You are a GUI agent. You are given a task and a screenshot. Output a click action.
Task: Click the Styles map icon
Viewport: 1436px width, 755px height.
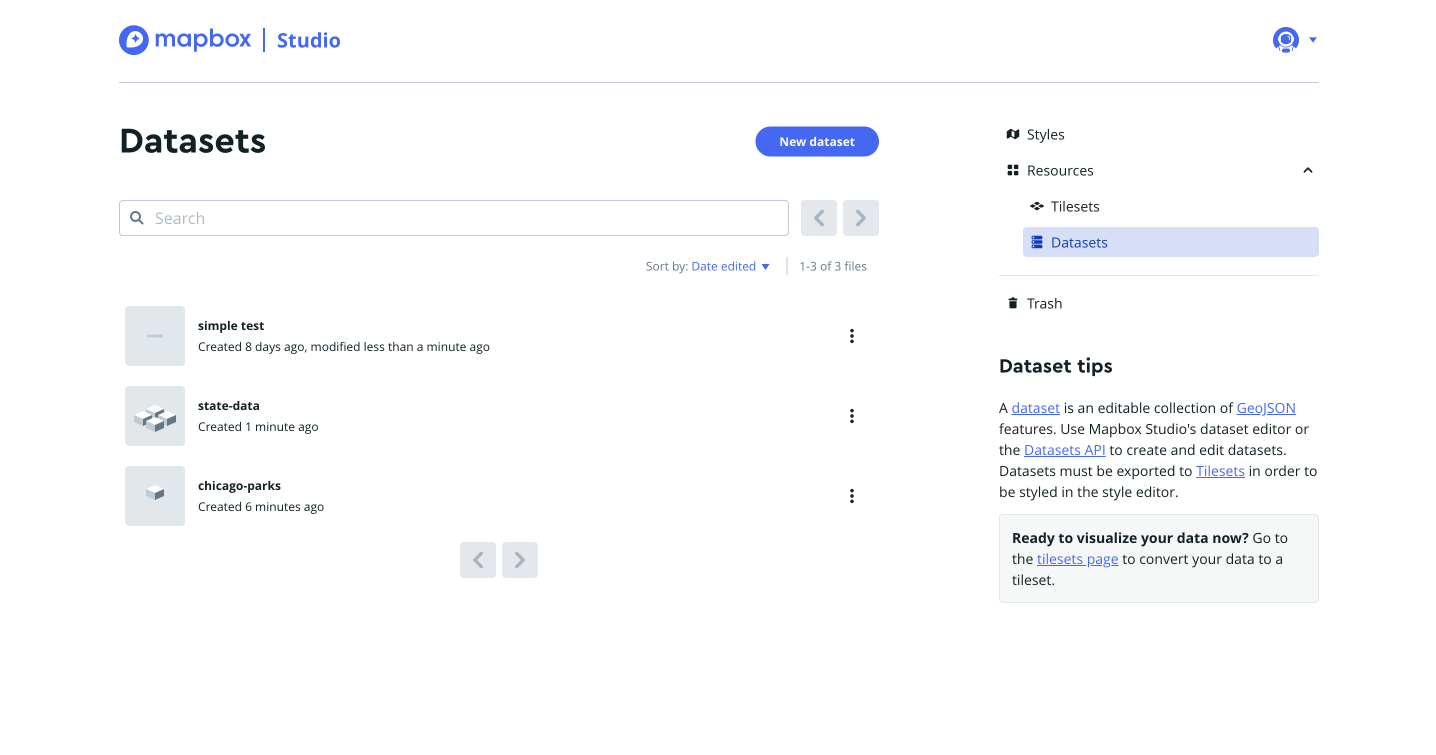click(x=1013, y=134)
